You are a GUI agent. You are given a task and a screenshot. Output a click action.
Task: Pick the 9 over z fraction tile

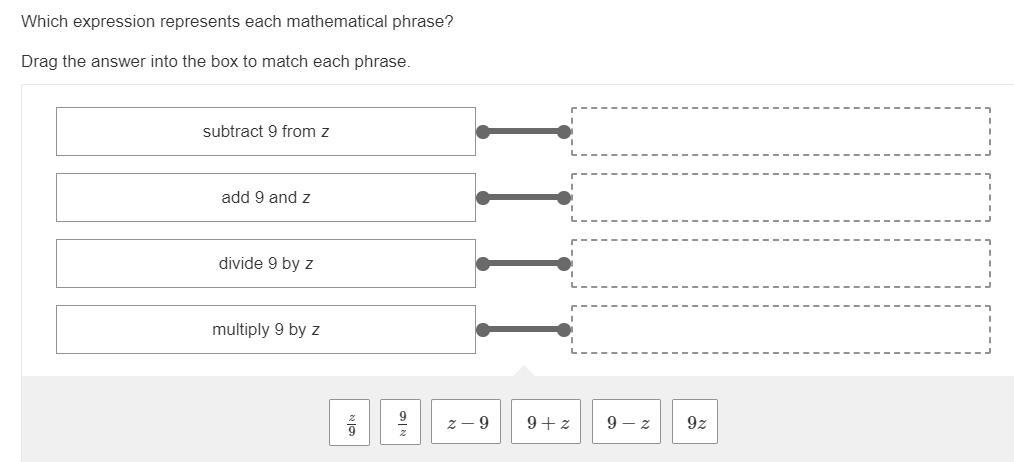tap(401, 422)
